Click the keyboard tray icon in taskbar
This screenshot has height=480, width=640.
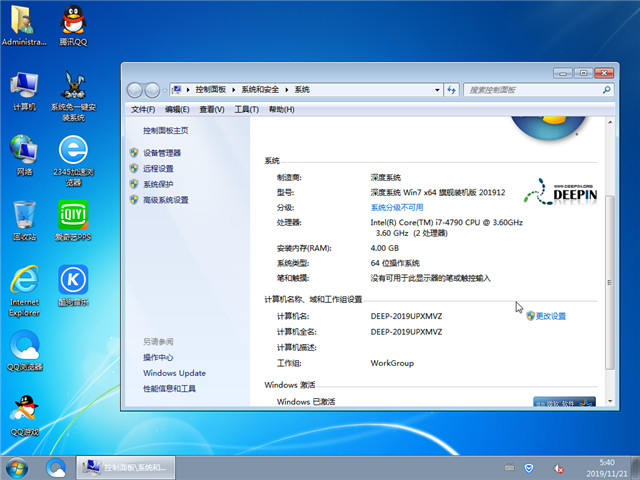pyautogui.click(x=509, y=467)
